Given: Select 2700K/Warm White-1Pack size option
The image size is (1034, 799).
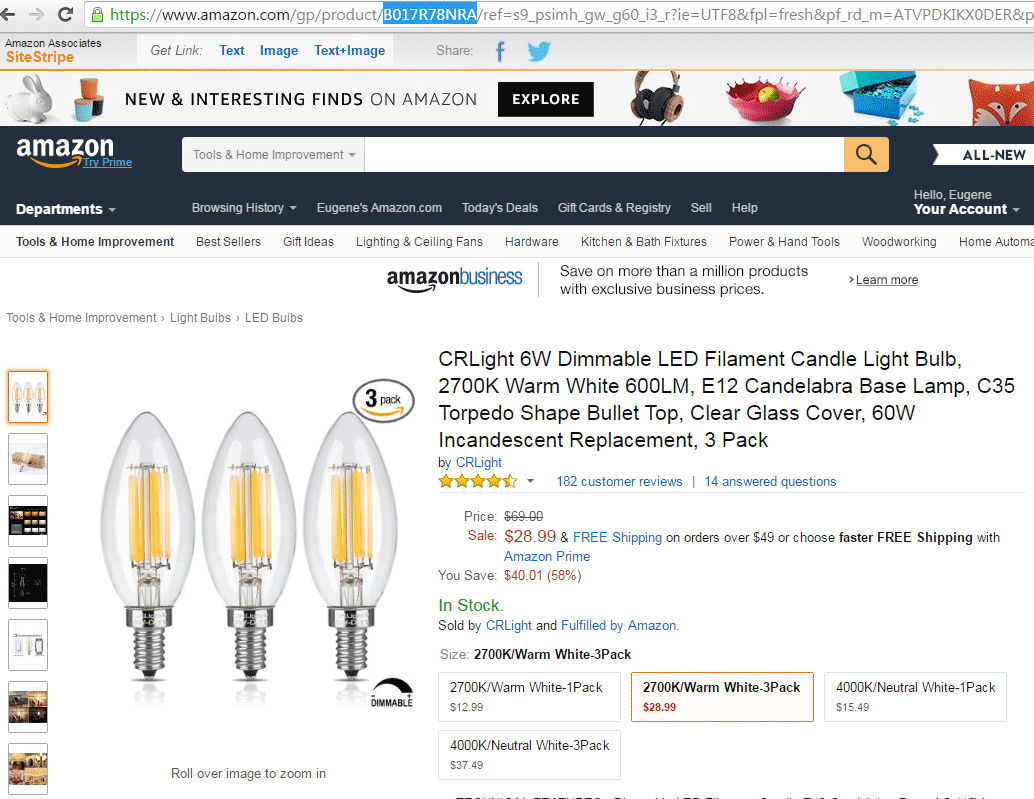Looking at the screenshot, I should point(530,697).
